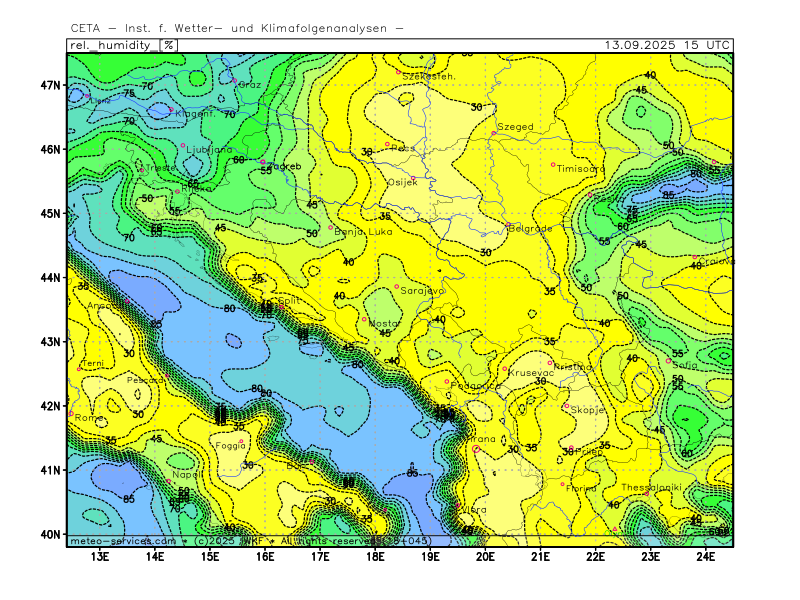800x600 pixels.
Task: Select the 41N latitude label
Action: (x=51, y=470)
